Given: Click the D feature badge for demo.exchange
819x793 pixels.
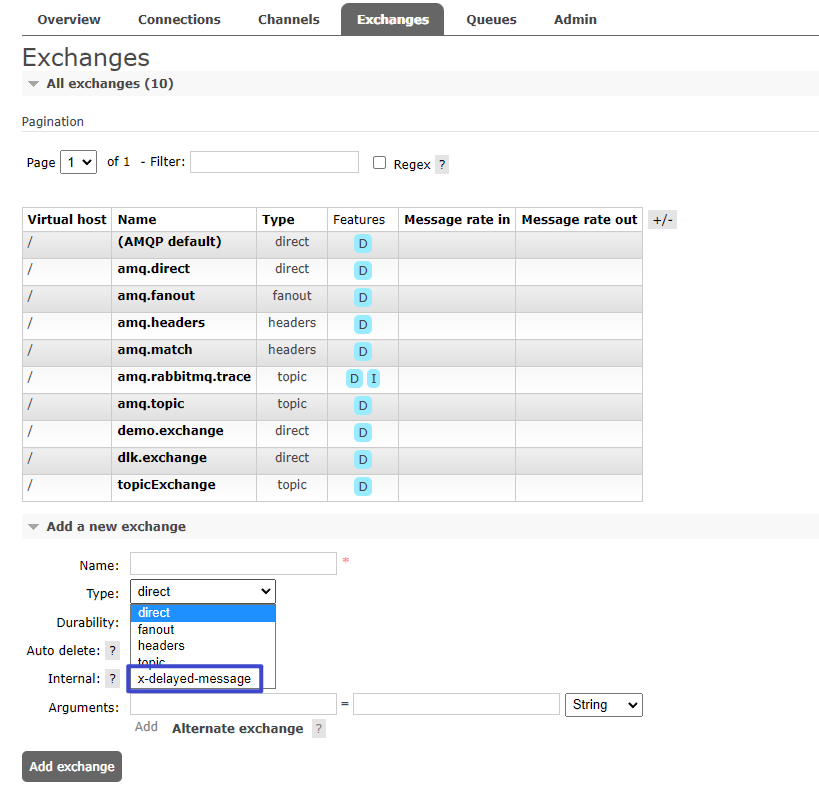Looking at the screenshot, I should tap(362, 432).
